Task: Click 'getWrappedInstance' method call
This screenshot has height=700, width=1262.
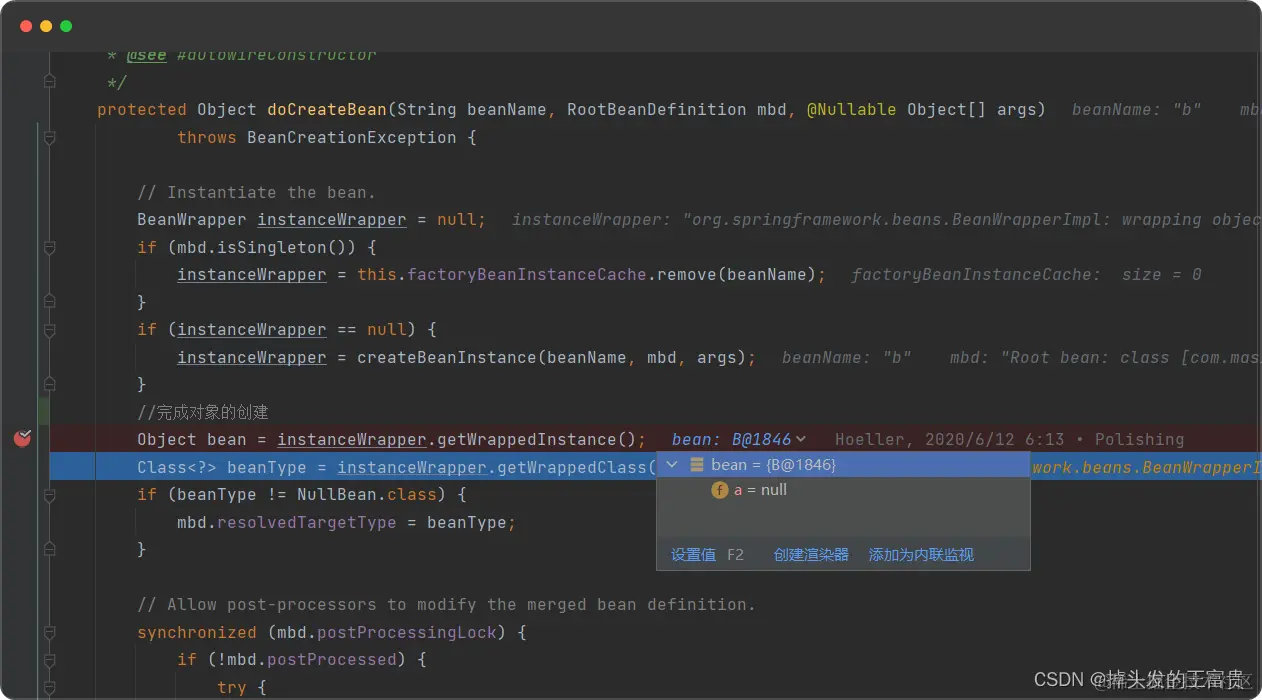Action: click(526, 439)
